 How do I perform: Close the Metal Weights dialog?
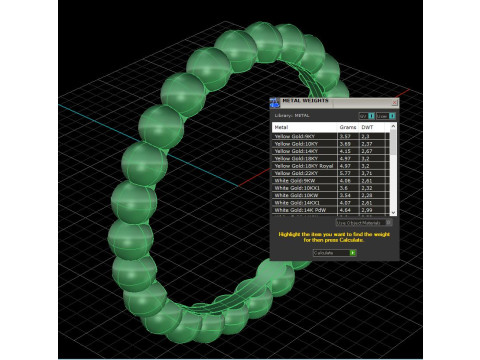[x=394, y=102]
